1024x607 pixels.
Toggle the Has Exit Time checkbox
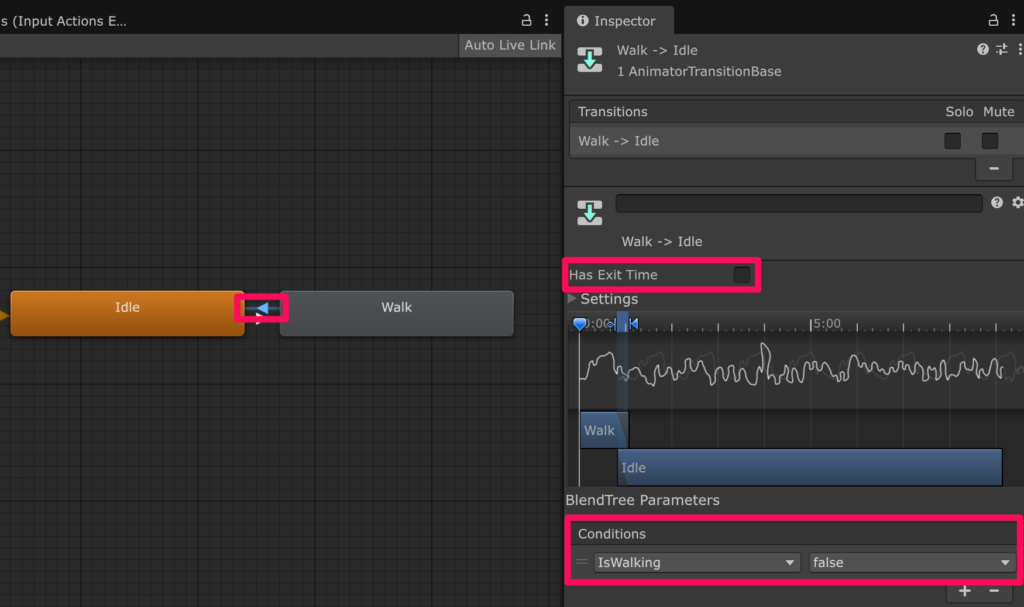click(x=742, y=275)
